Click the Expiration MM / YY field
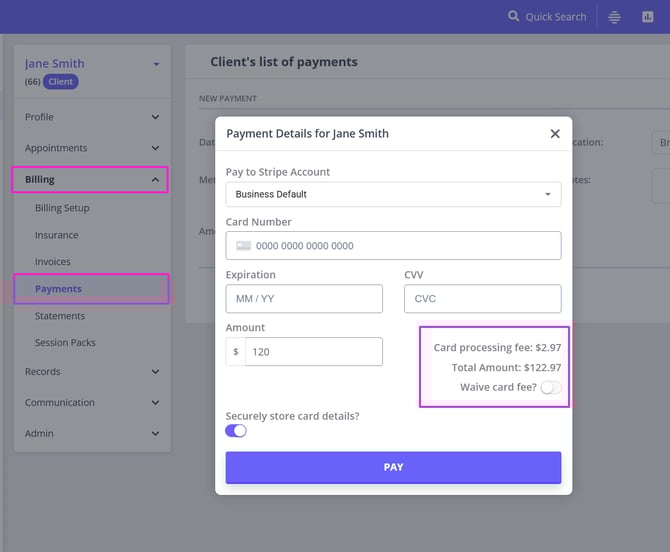 coord(304,299)
